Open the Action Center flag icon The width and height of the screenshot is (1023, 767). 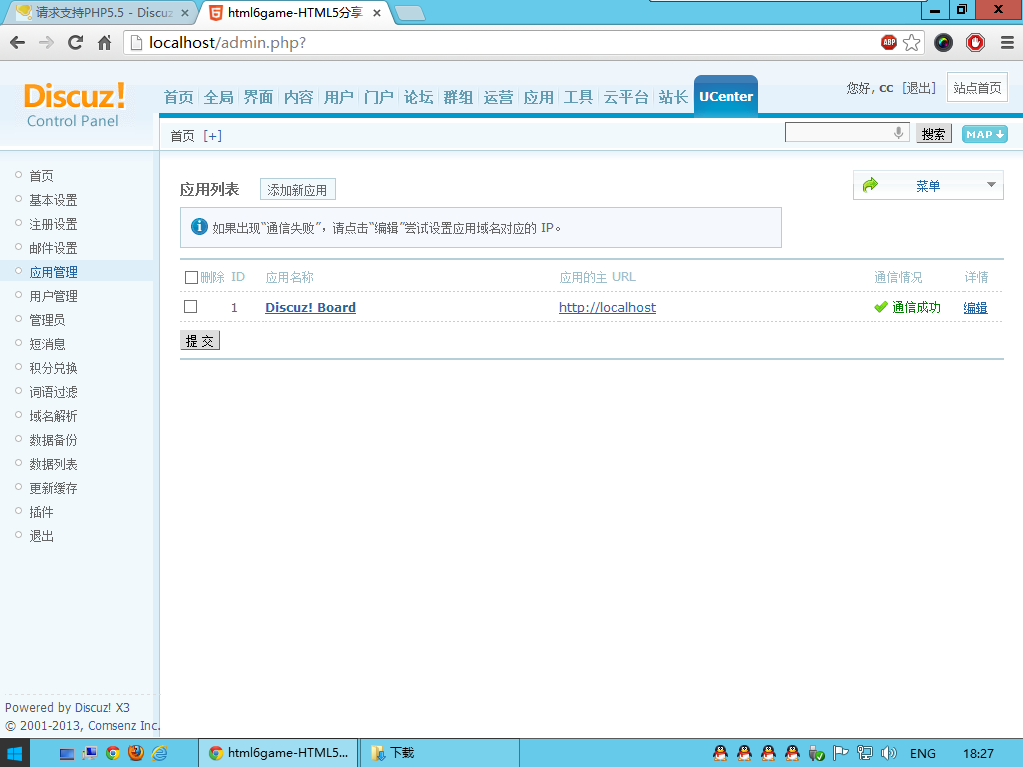pyautogui.click(x=840, y=753)
